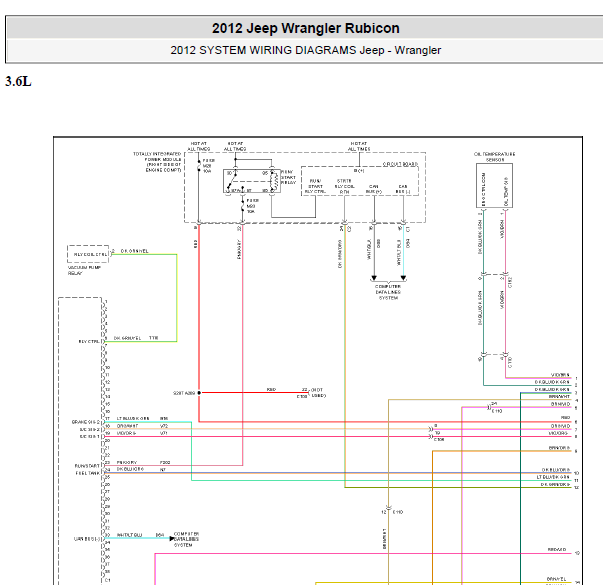603x585 pixels.
Task: Click 'COMPUTER DATA LINES SYSTEM' beside pin 33 arrow
Action: pos(186,540)
